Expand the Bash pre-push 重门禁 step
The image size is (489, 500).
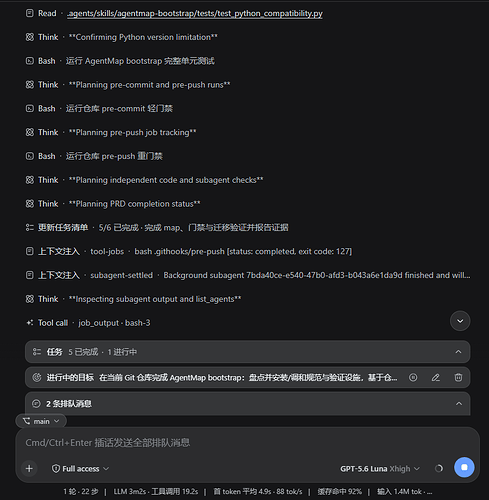click(x=94, y=156)
